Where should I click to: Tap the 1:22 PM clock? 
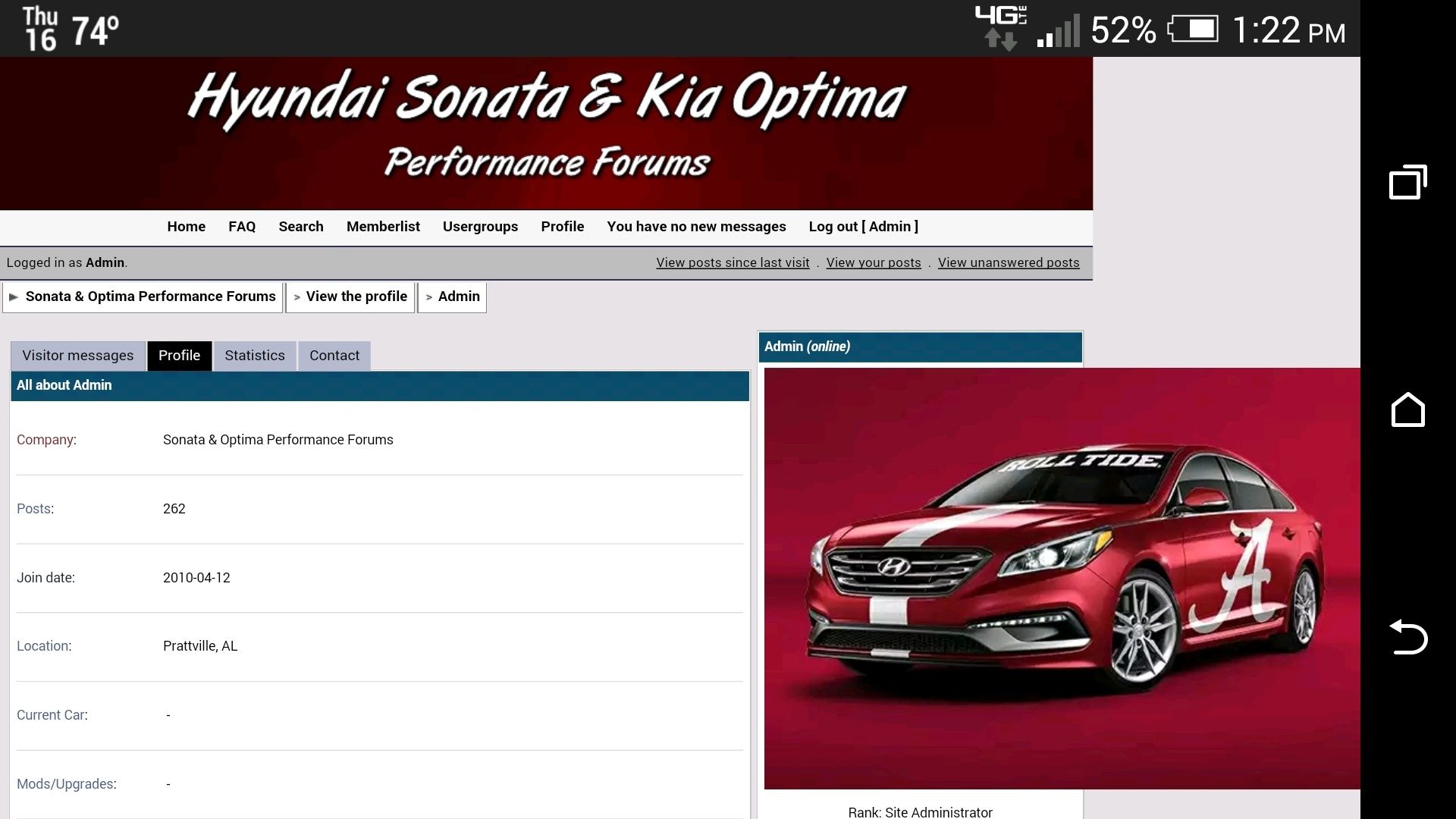(x=1289, y=30)
